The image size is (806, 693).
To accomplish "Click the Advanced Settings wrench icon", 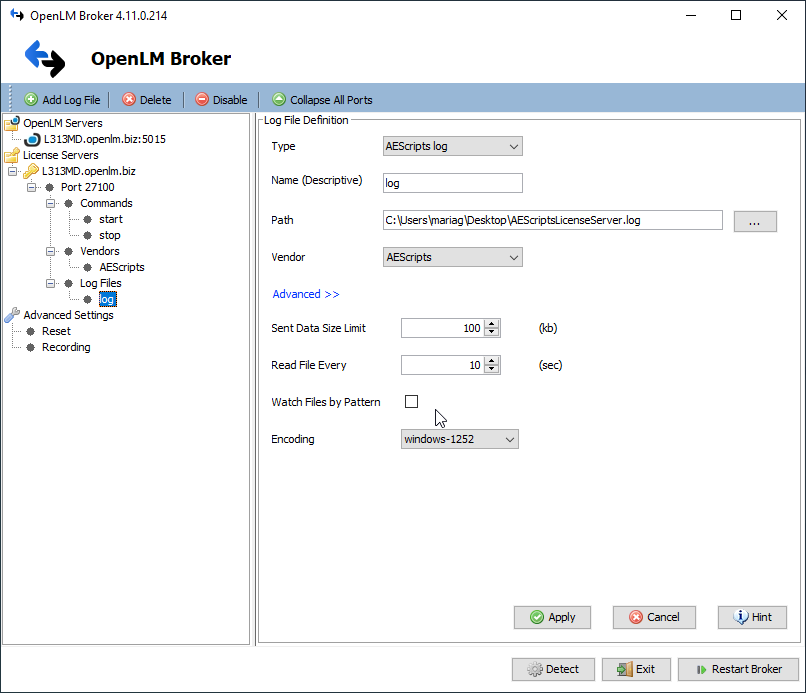I will [x=12, y=315].
